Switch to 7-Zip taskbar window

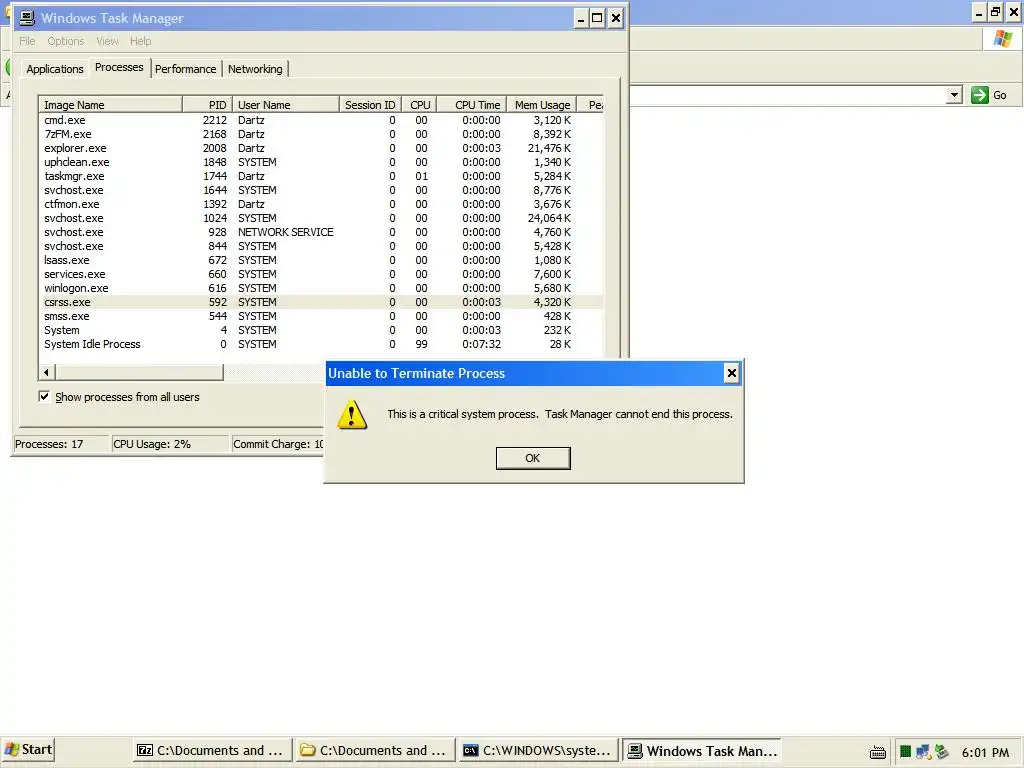(212, 751)
